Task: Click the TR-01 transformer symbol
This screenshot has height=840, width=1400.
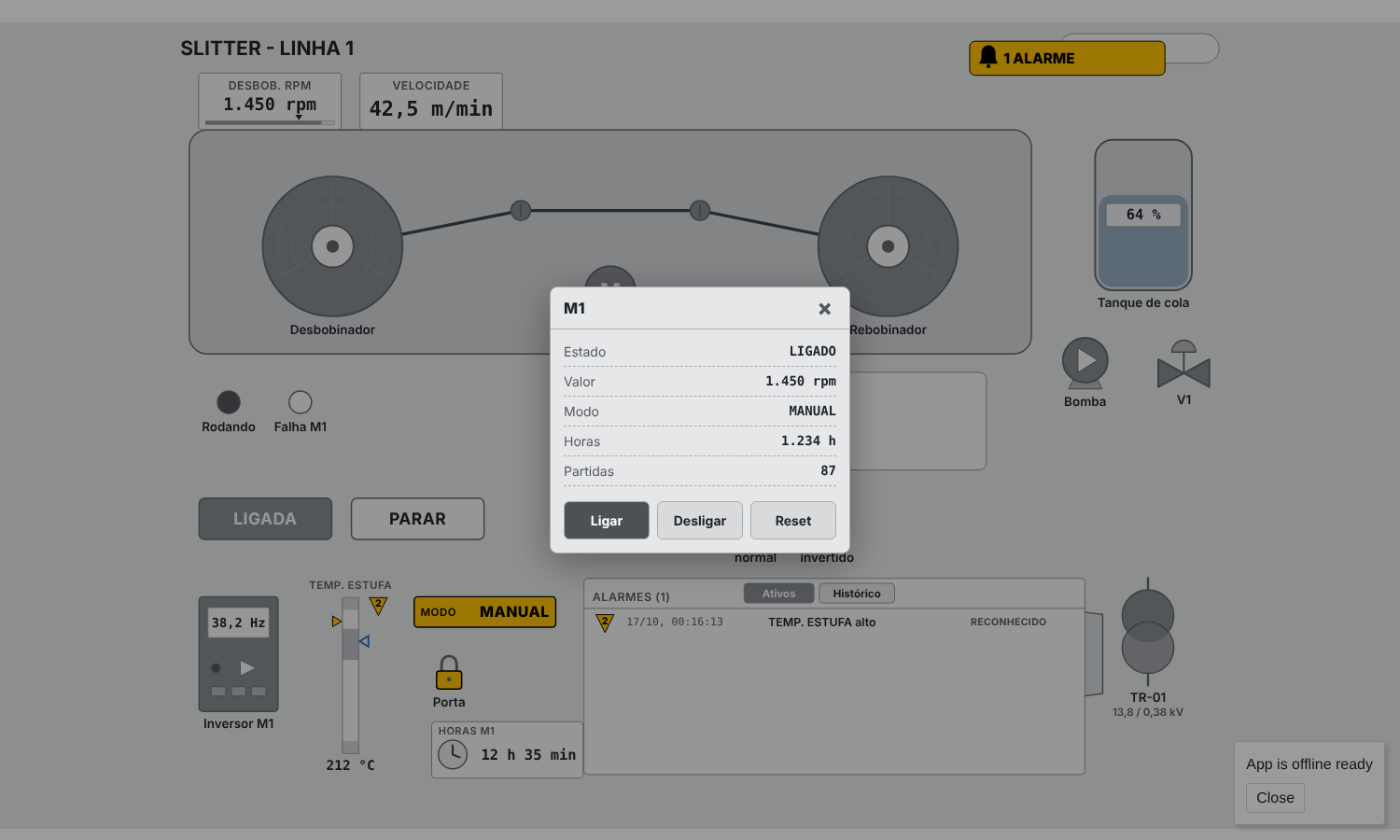Action: tap(1148, 632)
